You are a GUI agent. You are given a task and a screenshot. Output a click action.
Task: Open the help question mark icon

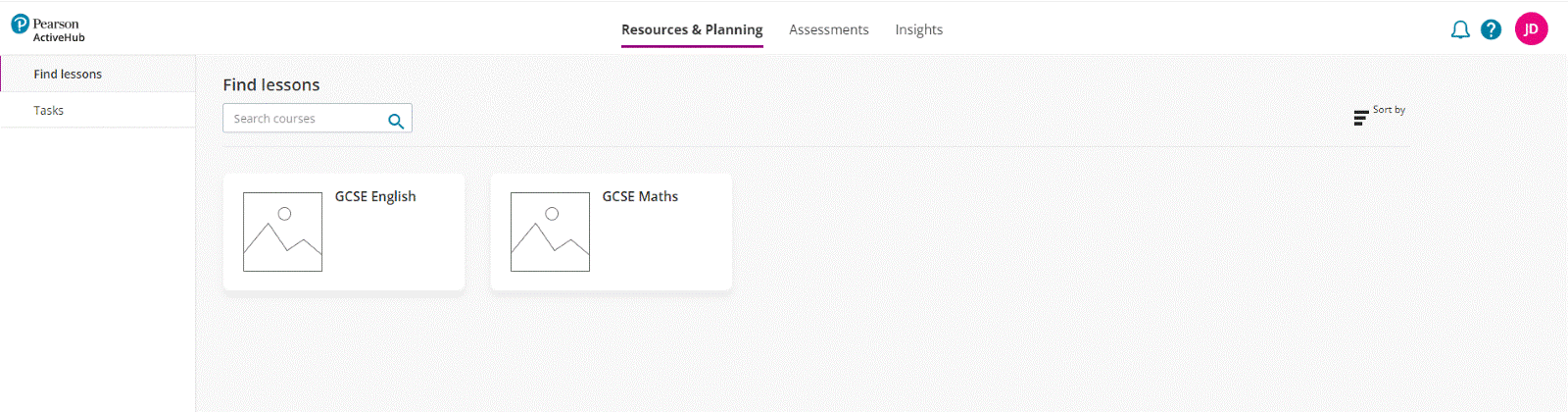tap(1491, 29)
